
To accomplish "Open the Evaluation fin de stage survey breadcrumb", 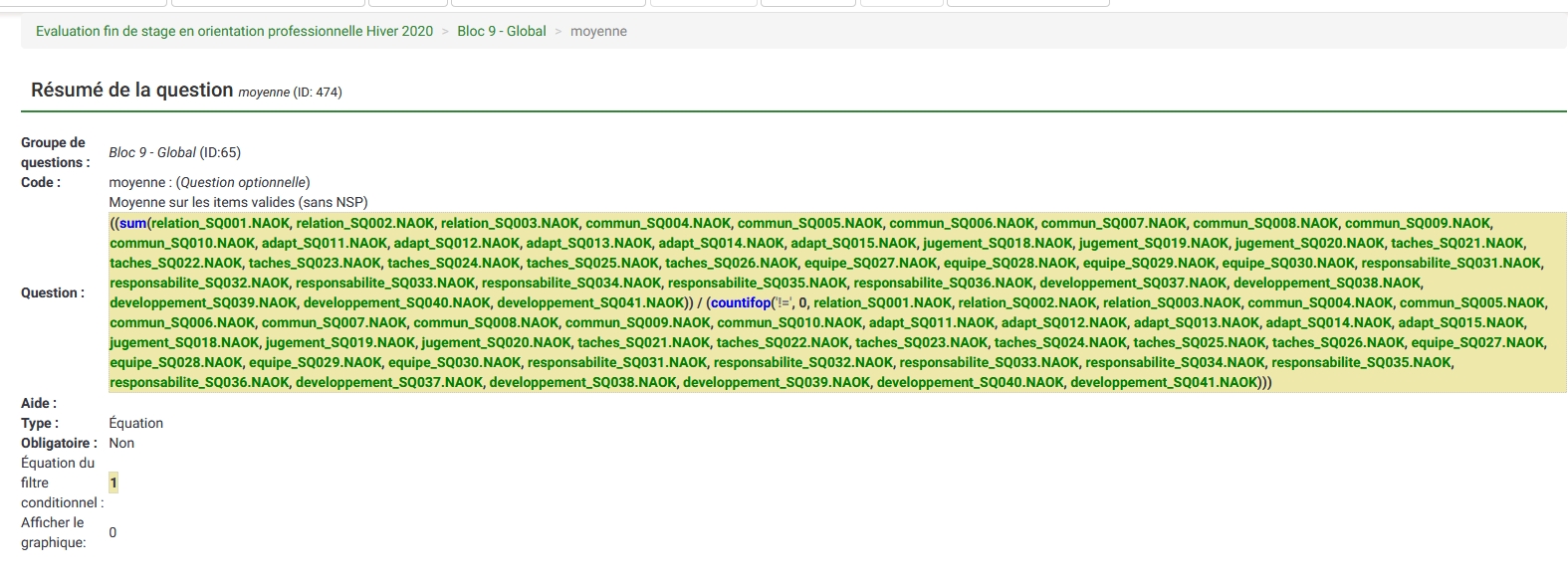I will [x=234, y=32].
